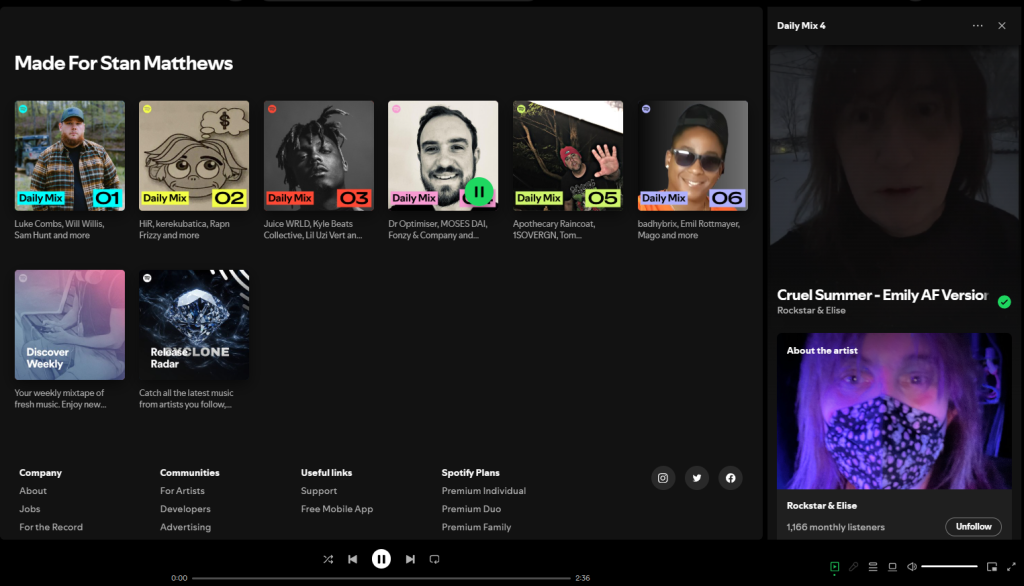Open the Jobs footer link
Image resolution: width=1024 pixels, height=586 pixels.
29,509
